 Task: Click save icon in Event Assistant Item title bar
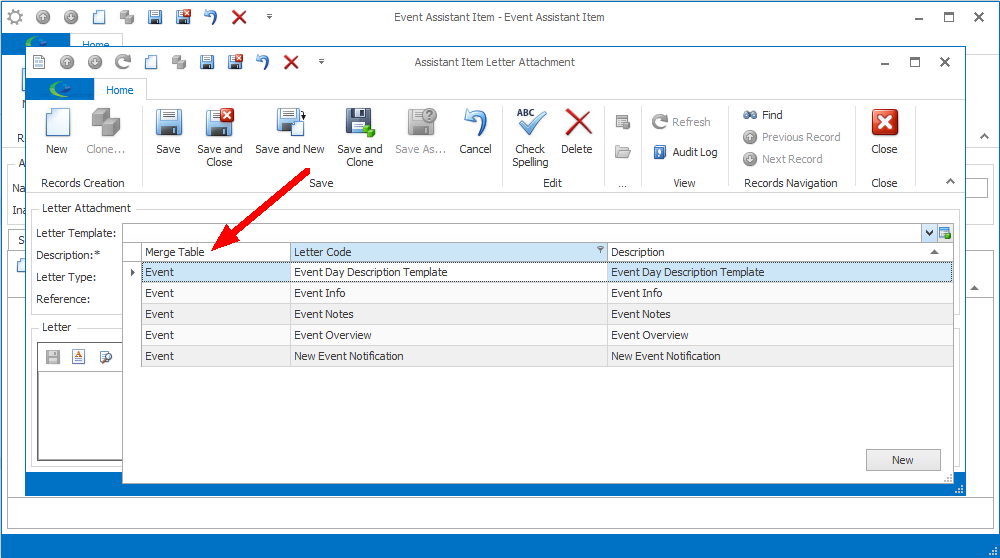click(155, 17)
